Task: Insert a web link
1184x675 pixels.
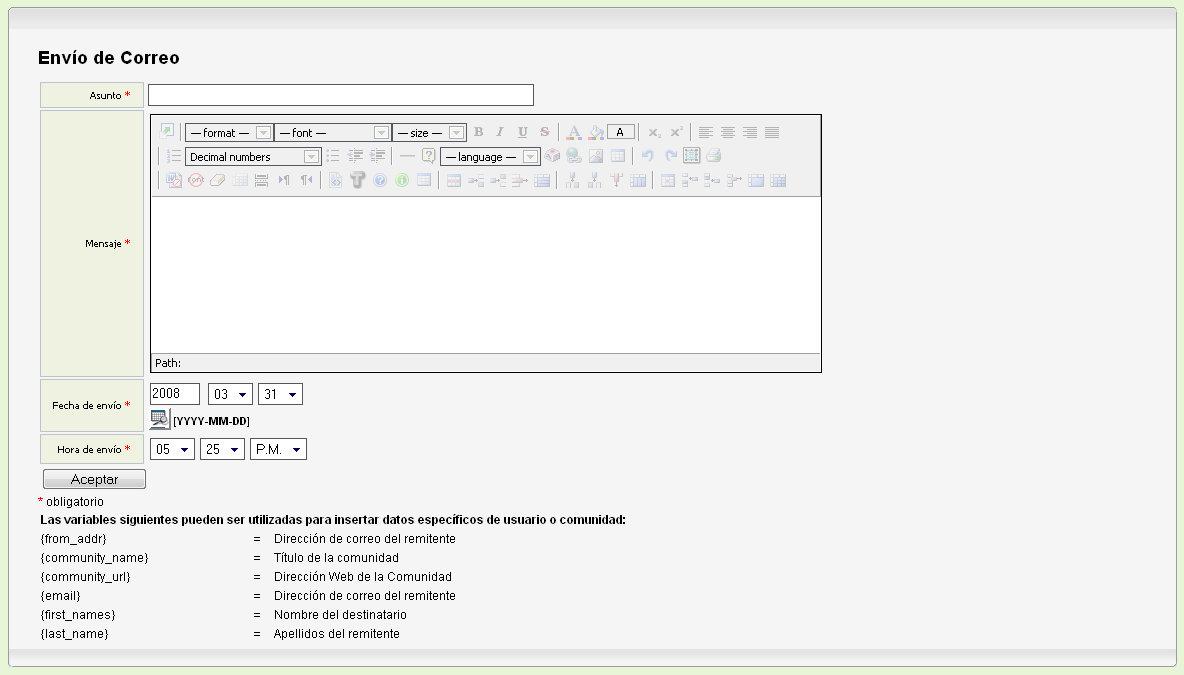Action: click(x=574, y=156)
